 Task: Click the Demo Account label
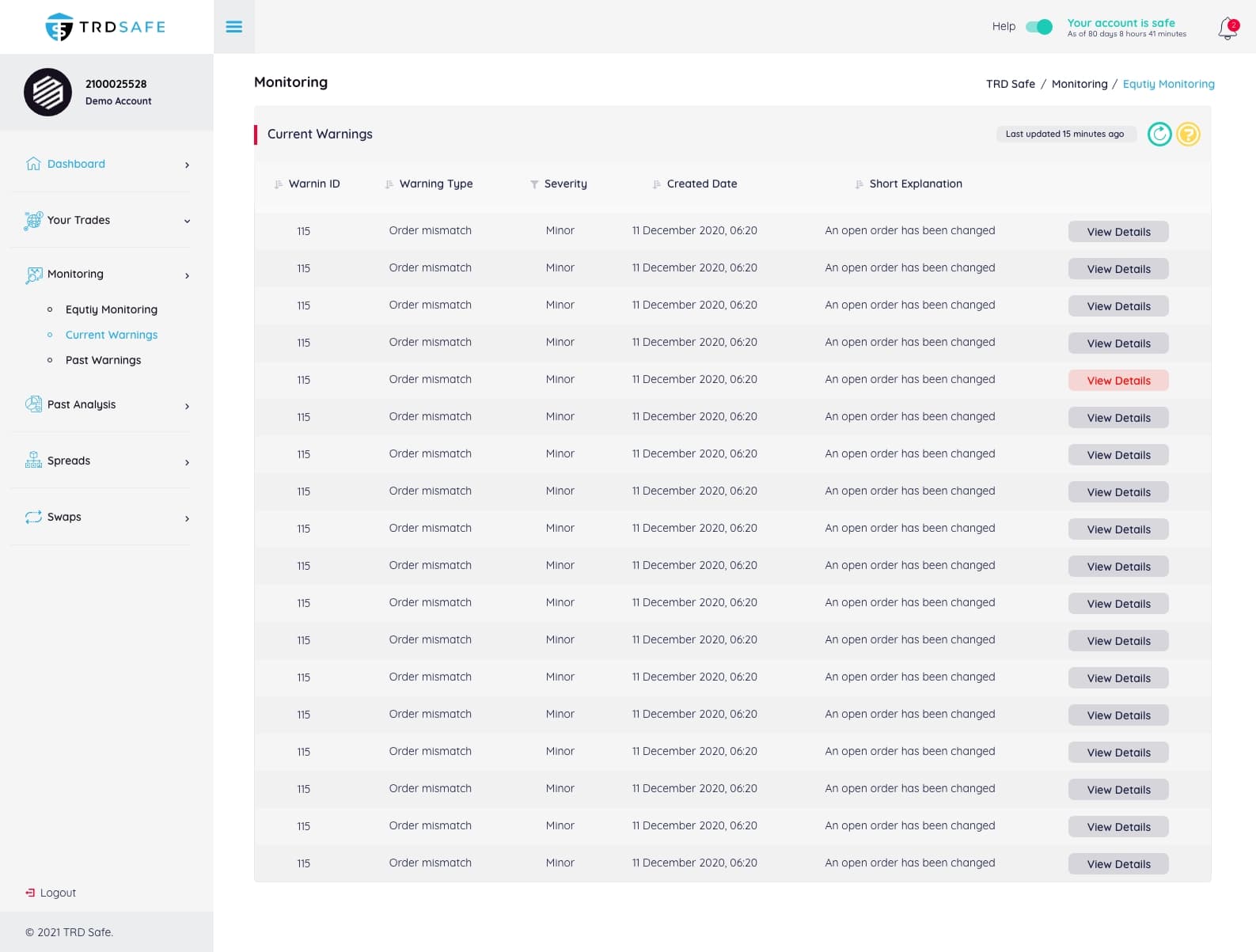coord(118,101)
